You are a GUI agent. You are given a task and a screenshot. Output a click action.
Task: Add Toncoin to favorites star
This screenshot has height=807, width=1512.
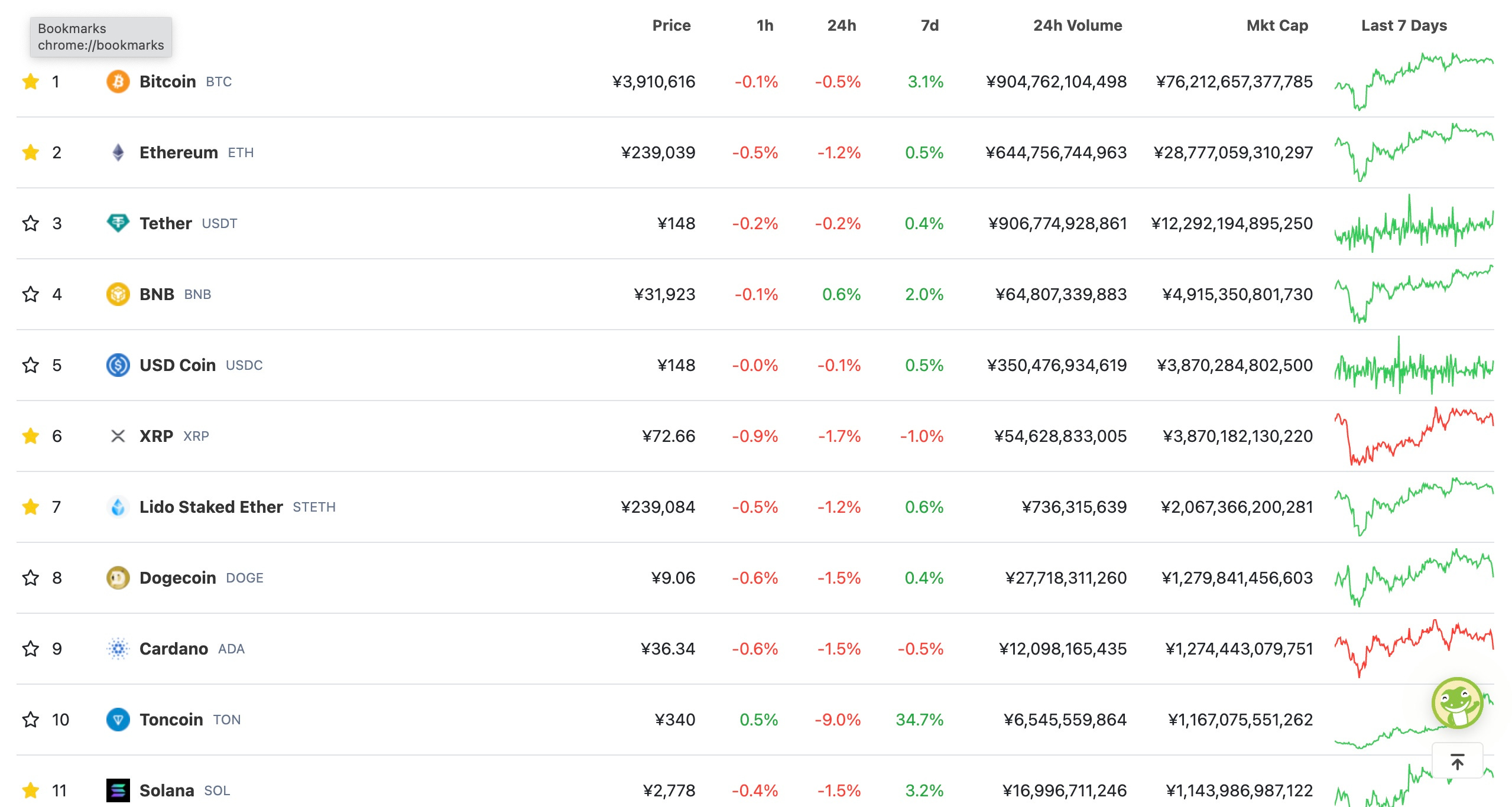pos(31,720)
